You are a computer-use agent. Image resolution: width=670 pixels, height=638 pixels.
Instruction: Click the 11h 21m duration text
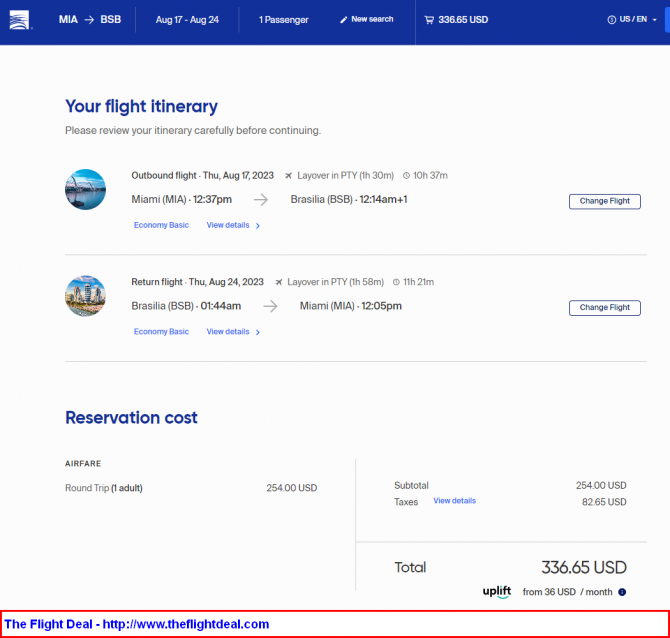(x=418, y=282)
